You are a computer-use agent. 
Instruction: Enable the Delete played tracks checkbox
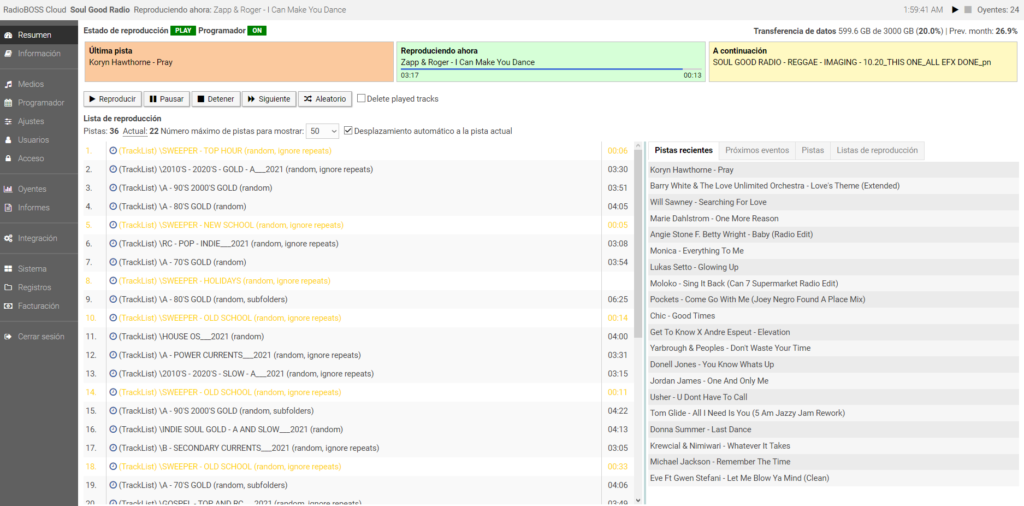(x=362, y=99)
